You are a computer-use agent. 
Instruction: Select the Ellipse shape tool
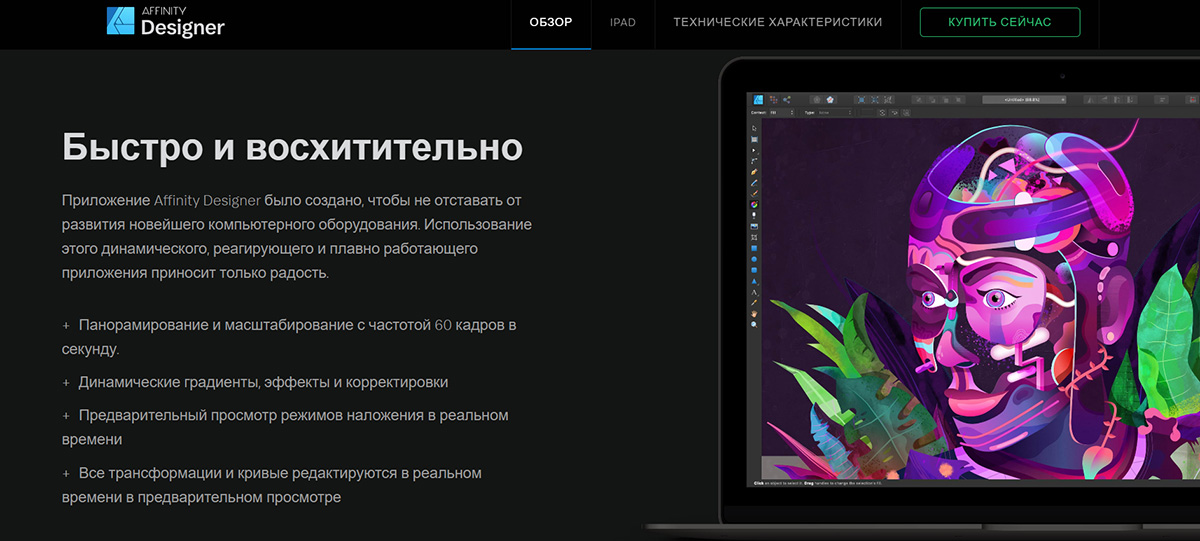[x=754, y=259]
